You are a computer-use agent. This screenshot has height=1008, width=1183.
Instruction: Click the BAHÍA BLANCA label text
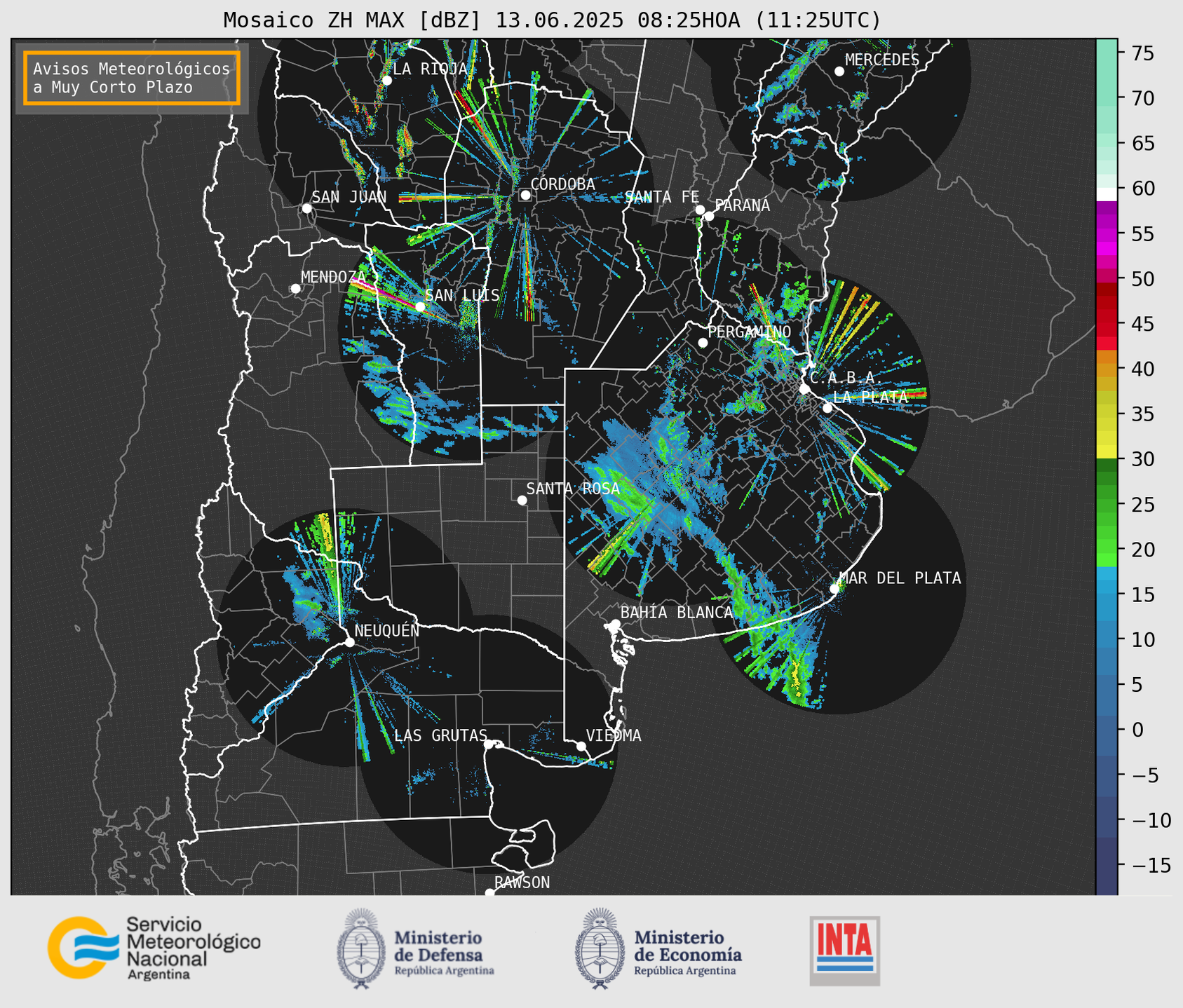click(677, 613)
